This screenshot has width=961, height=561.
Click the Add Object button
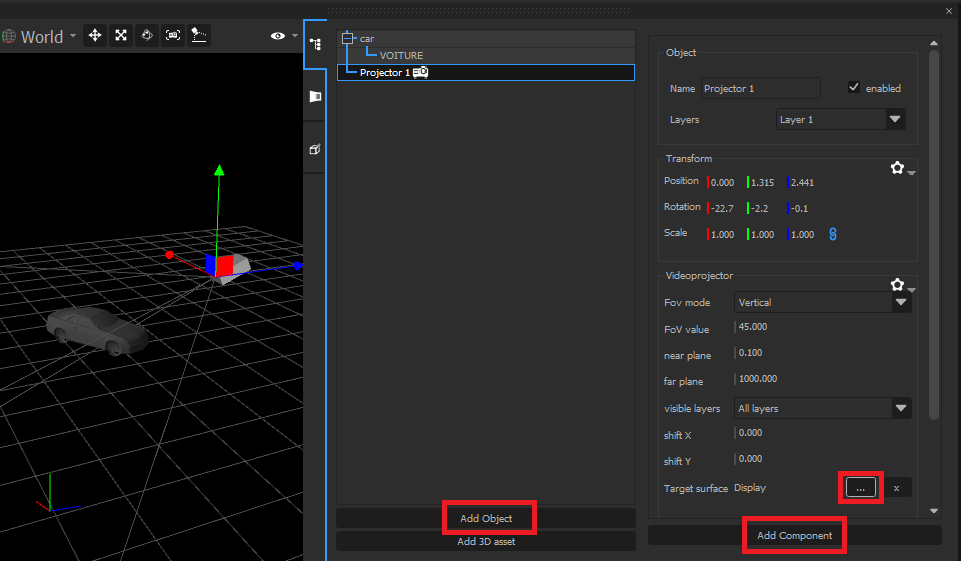click(x=486, y=518)
